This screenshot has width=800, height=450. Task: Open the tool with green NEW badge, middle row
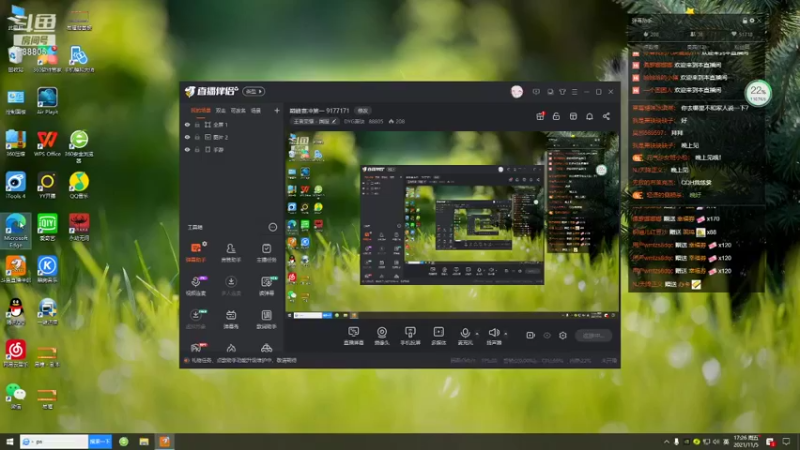[266, 285]
